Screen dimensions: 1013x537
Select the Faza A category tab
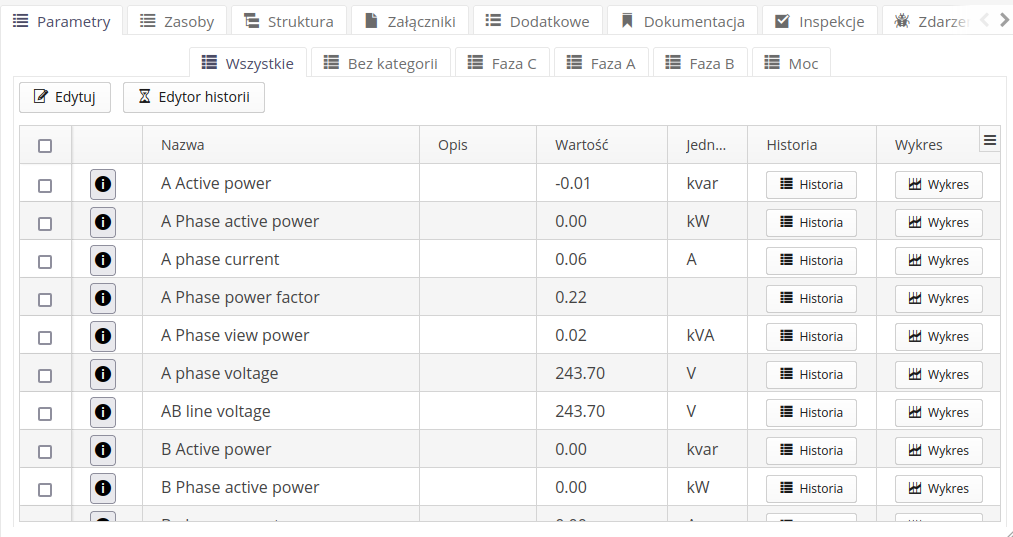click(600, 63)
